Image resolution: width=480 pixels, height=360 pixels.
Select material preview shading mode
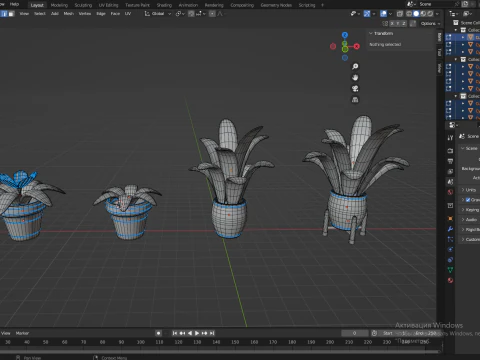coord(423,14)
